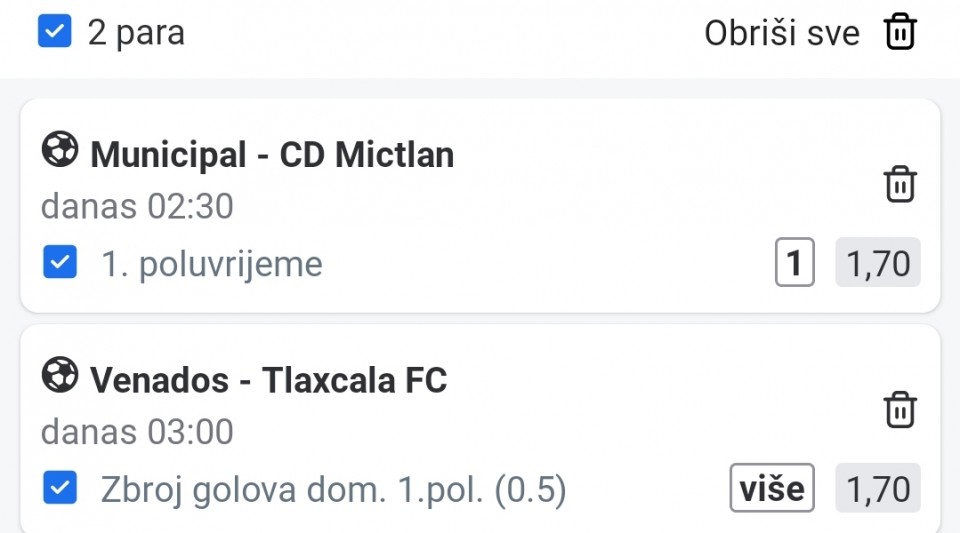Click the delete-all trash icon at top

click(x=900, y=32)
